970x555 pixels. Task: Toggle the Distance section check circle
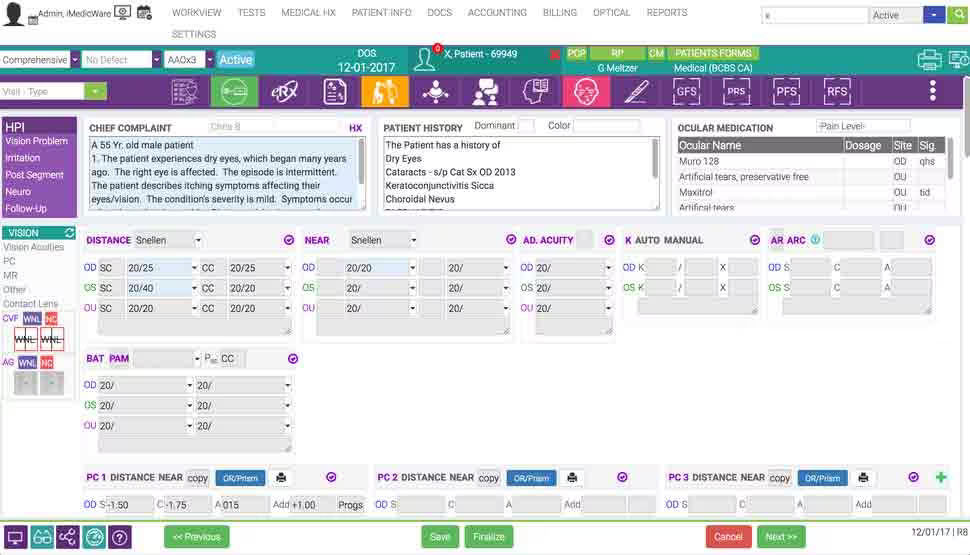289,240
